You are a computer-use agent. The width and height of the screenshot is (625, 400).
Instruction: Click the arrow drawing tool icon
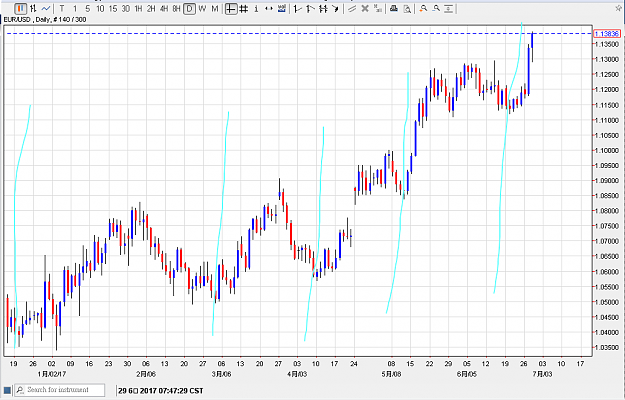(336, 8)
